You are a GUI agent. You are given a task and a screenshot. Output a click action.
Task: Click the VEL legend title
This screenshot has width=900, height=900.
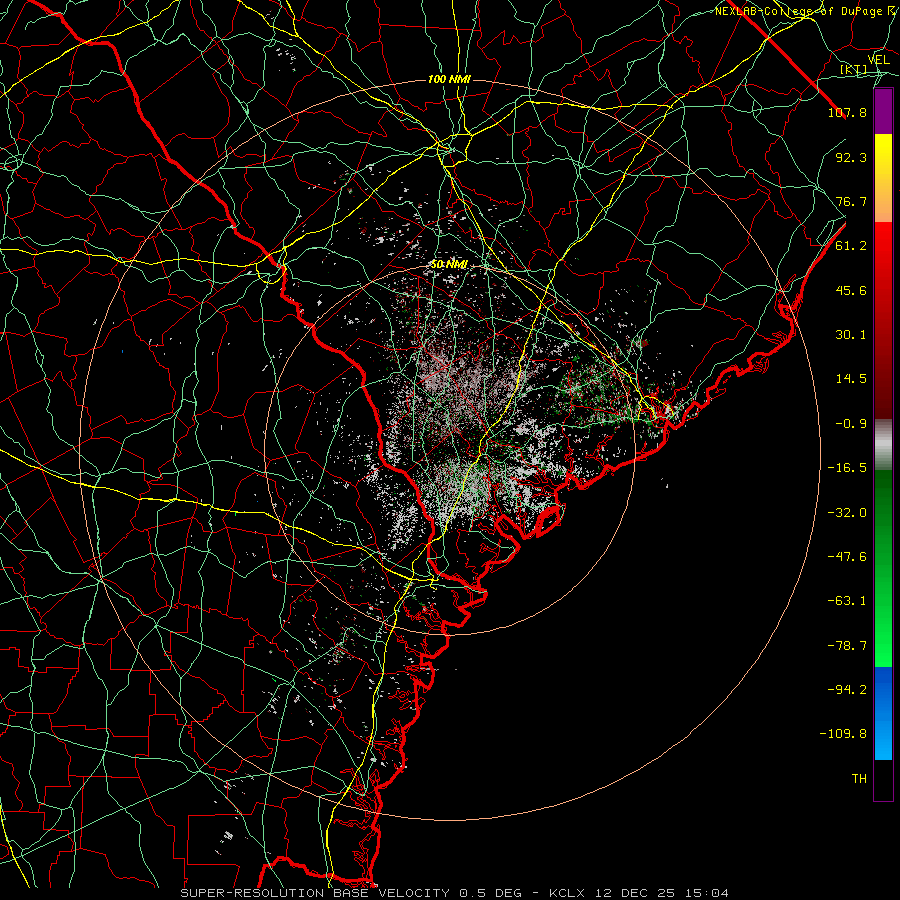879,59
